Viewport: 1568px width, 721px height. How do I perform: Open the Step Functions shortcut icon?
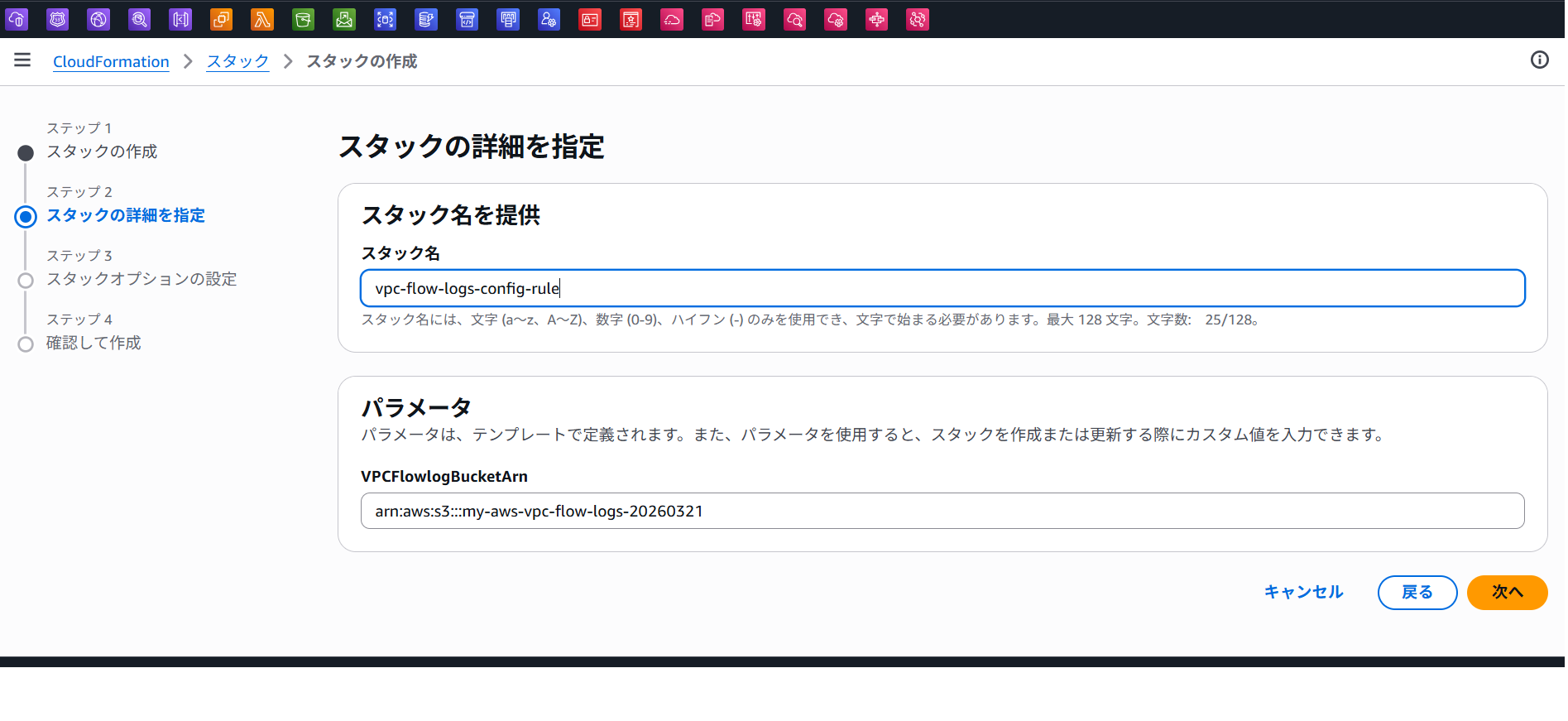tap(876, 19)
